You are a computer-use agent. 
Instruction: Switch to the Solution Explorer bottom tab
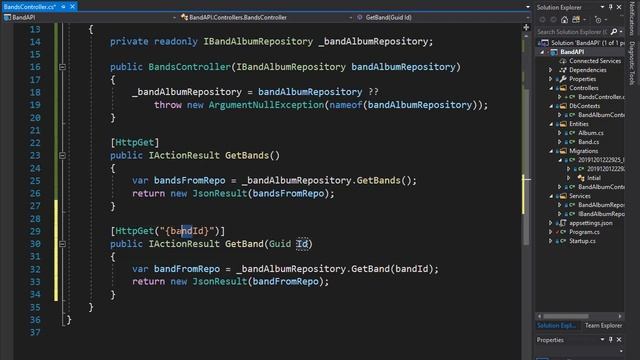556,325
